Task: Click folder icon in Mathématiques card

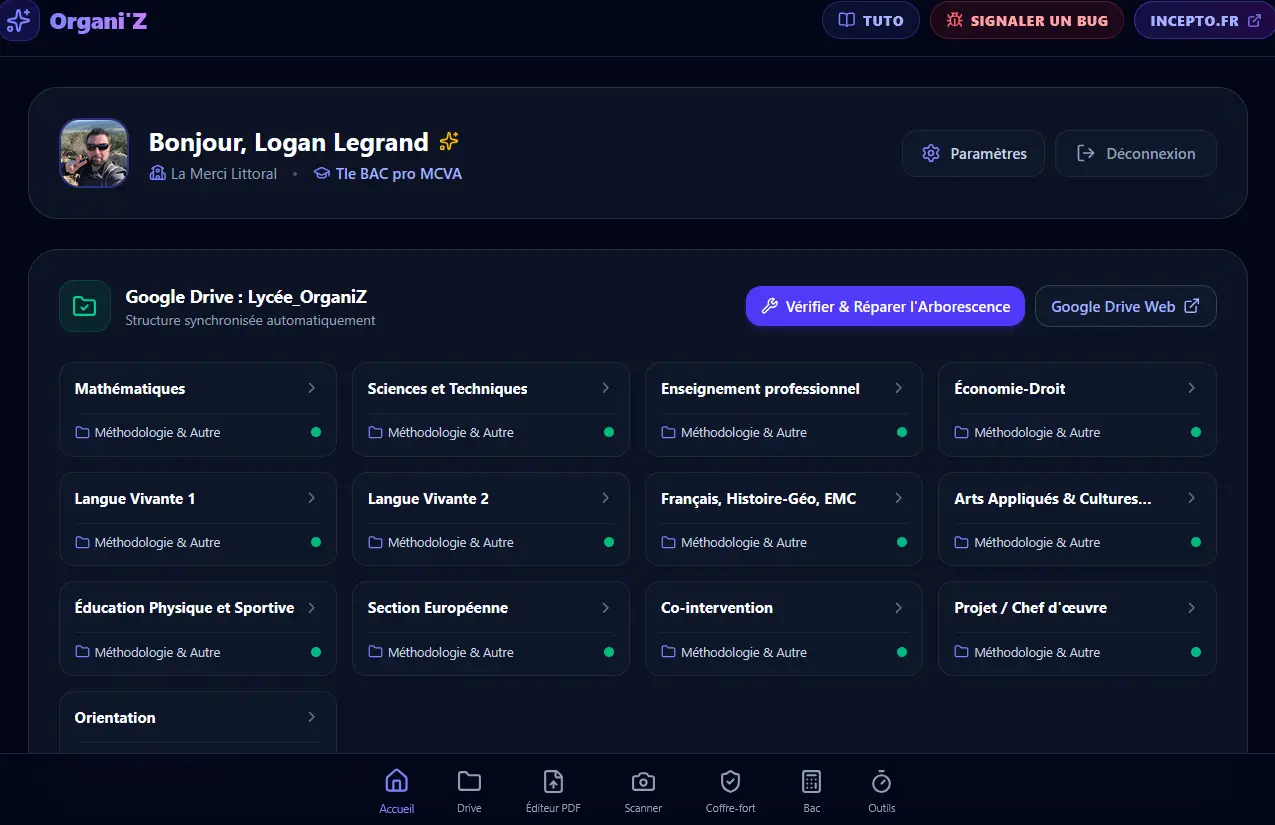Action: click(82, 433)
